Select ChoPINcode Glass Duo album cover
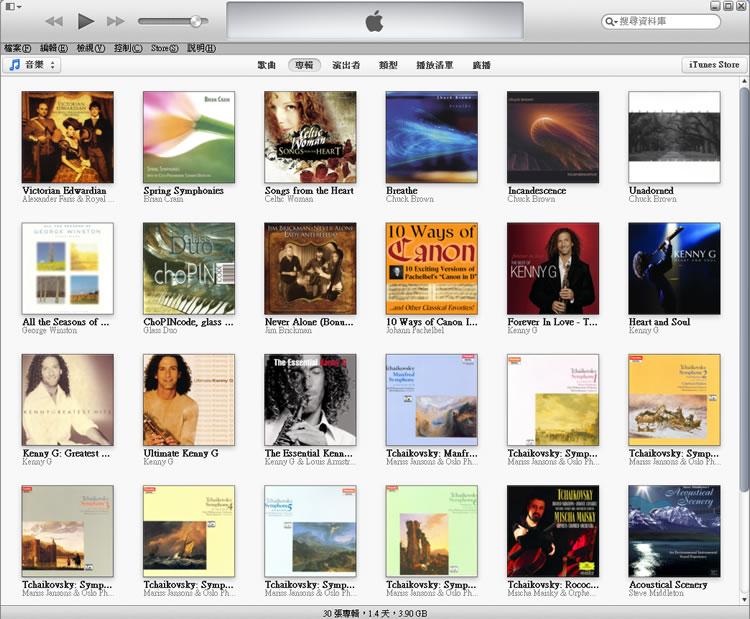The image size is (750, 619). [189, 268]
